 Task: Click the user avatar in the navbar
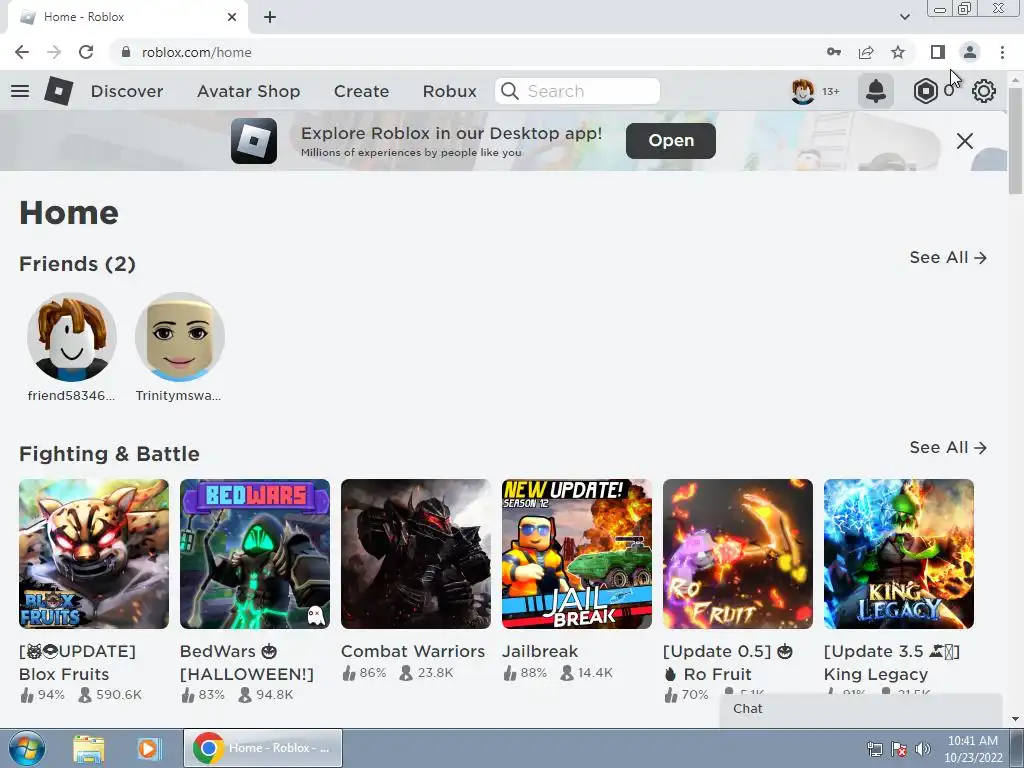point(803,91)
